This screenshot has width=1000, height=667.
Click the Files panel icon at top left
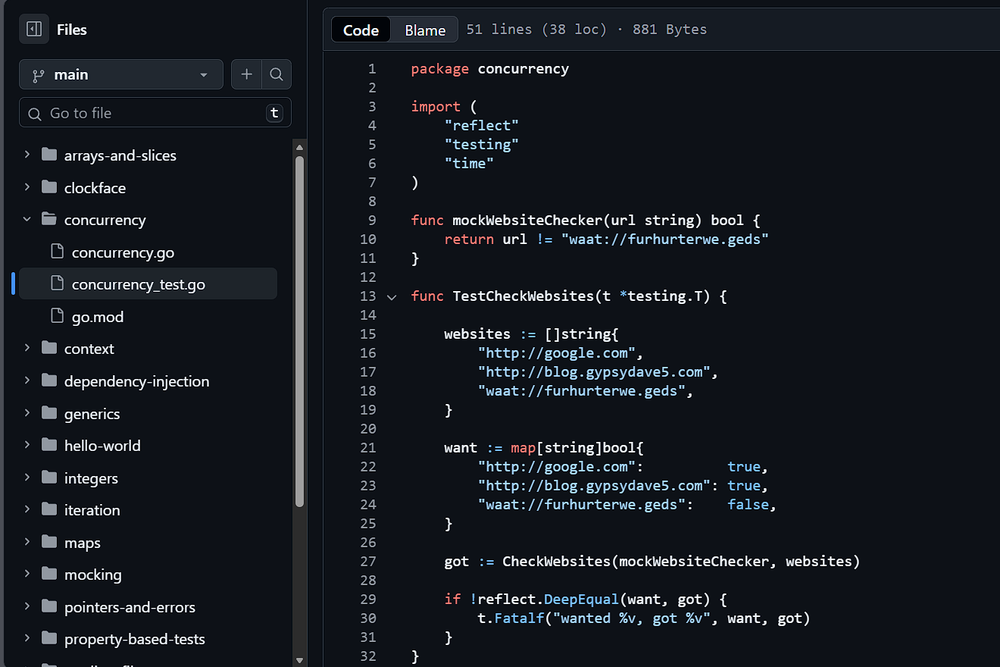point(33,29)
